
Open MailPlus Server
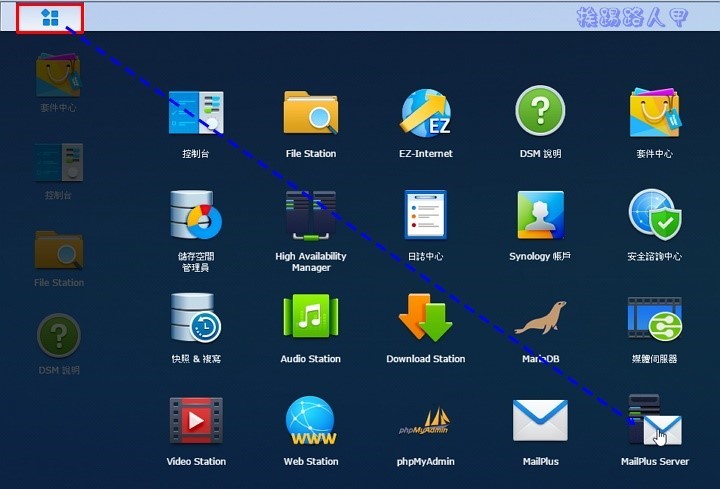tap(655, 420)
